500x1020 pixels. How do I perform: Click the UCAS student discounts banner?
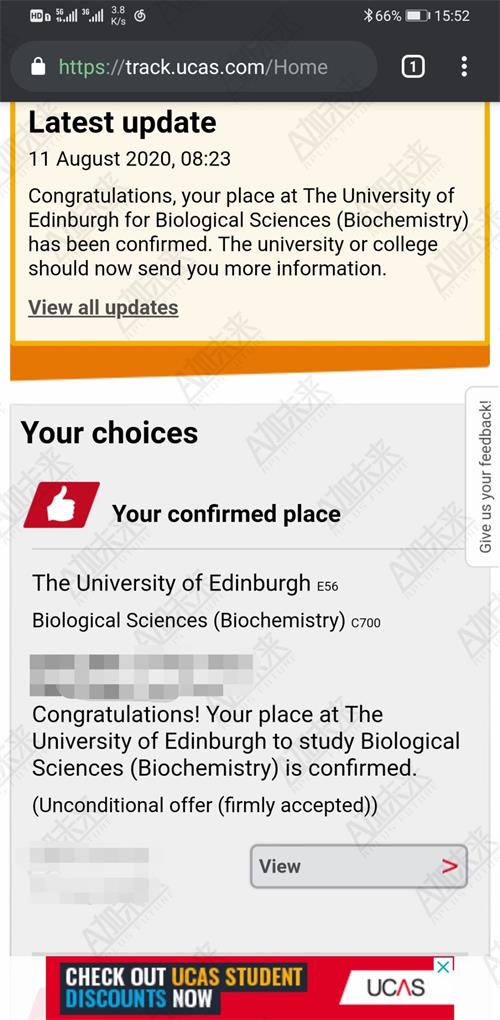click(x=250, y=987)
